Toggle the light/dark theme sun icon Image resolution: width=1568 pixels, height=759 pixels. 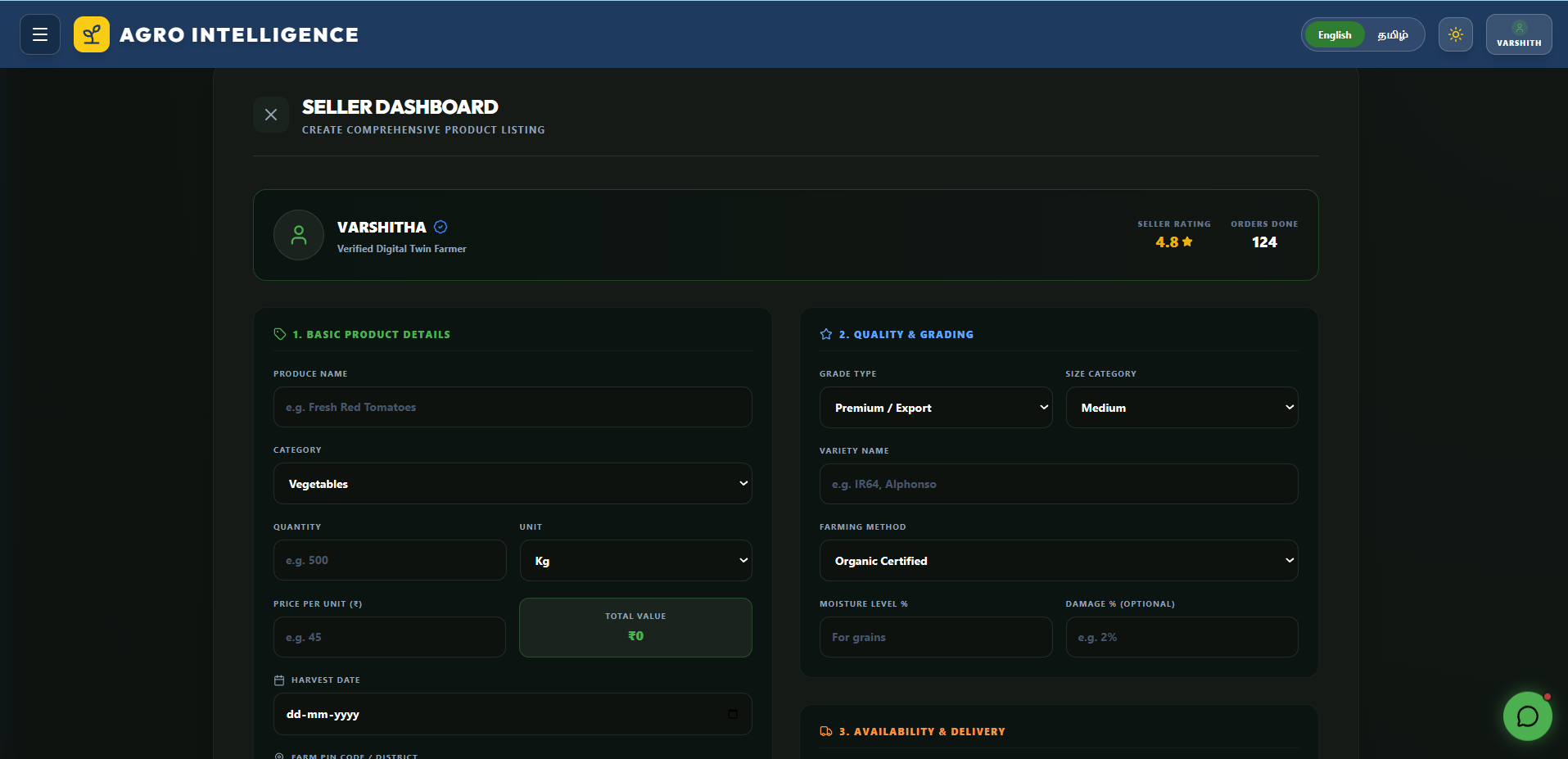(1455, 34)
